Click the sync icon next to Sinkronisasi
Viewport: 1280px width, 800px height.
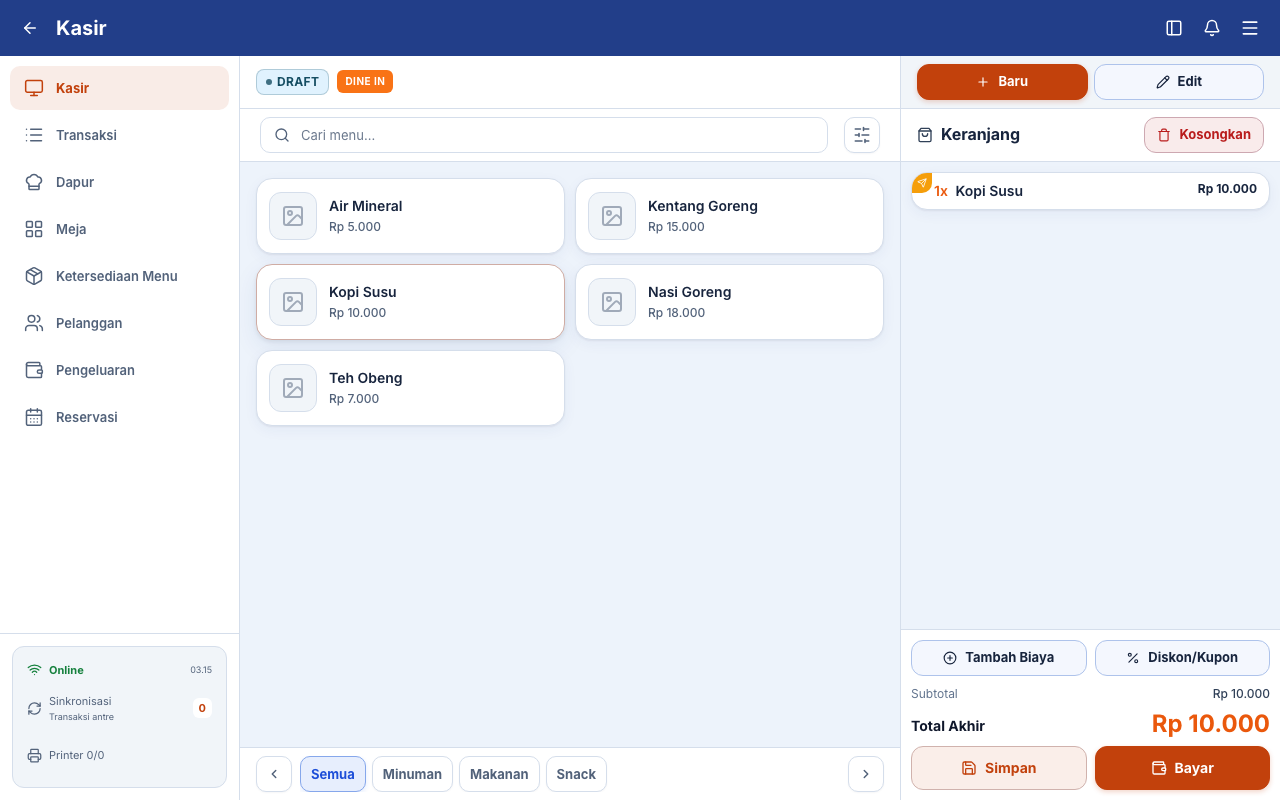click(x=34, y=708)
